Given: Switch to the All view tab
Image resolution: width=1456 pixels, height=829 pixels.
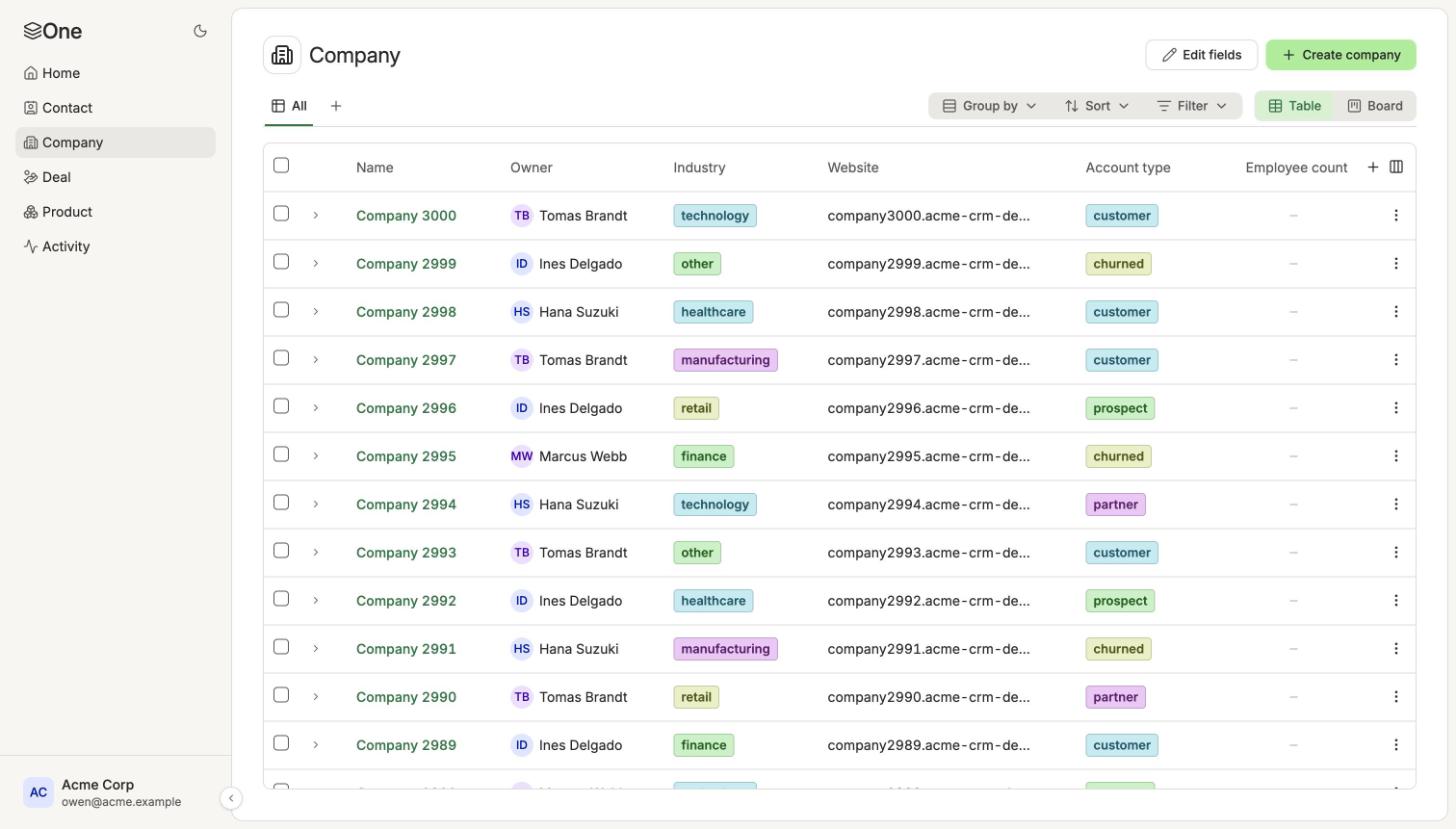Looking at the screenshot, I should pos(289,106).
